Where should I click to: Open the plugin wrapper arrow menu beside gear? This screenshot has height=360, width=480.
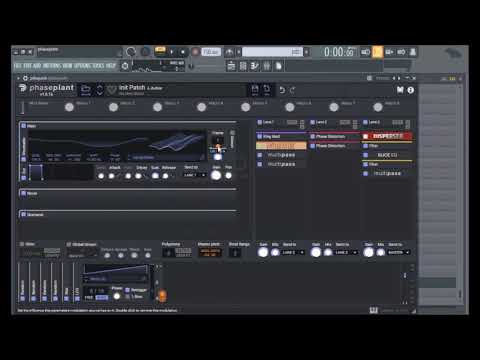click(18, 78)
